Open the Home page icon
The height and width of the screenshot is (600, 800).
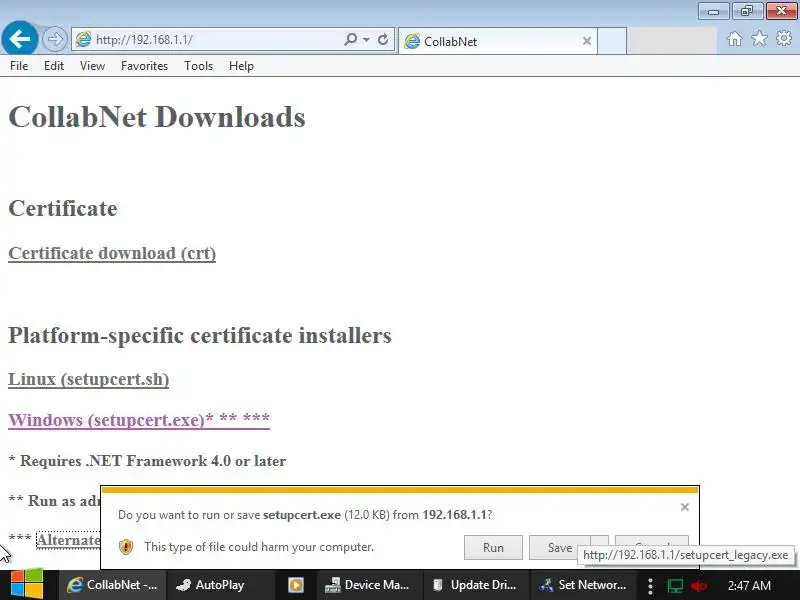click(x=735, y=39)
